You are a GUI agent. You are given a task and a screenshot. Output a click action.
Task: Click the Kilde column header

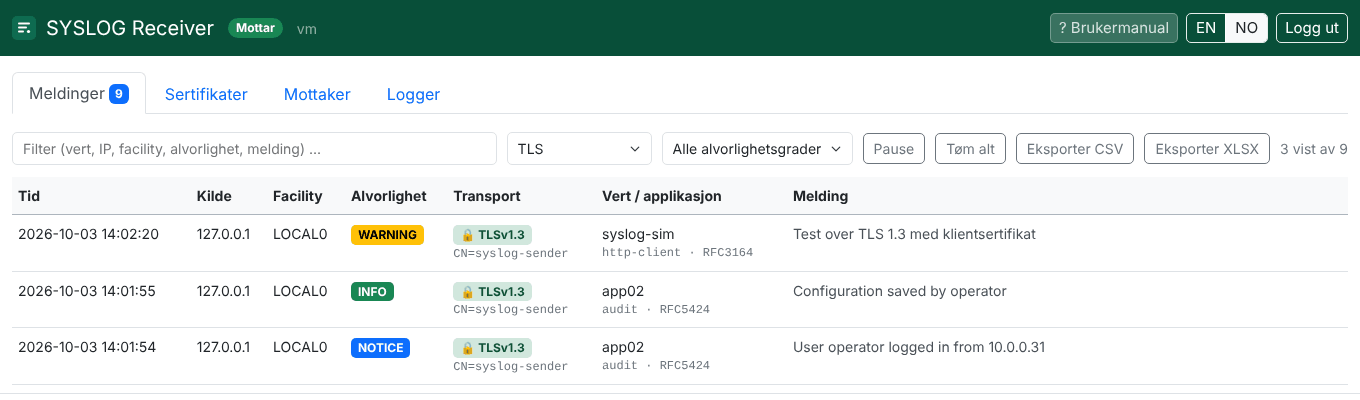(214, 196)
